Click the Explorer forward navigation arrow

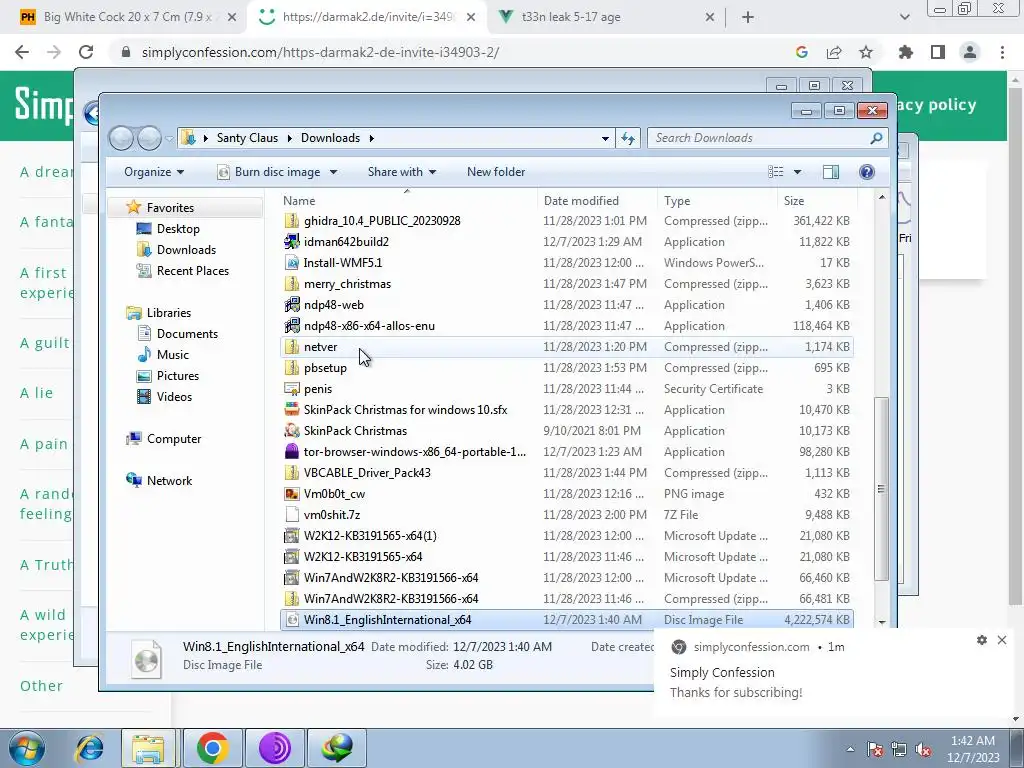click(150, 138)
